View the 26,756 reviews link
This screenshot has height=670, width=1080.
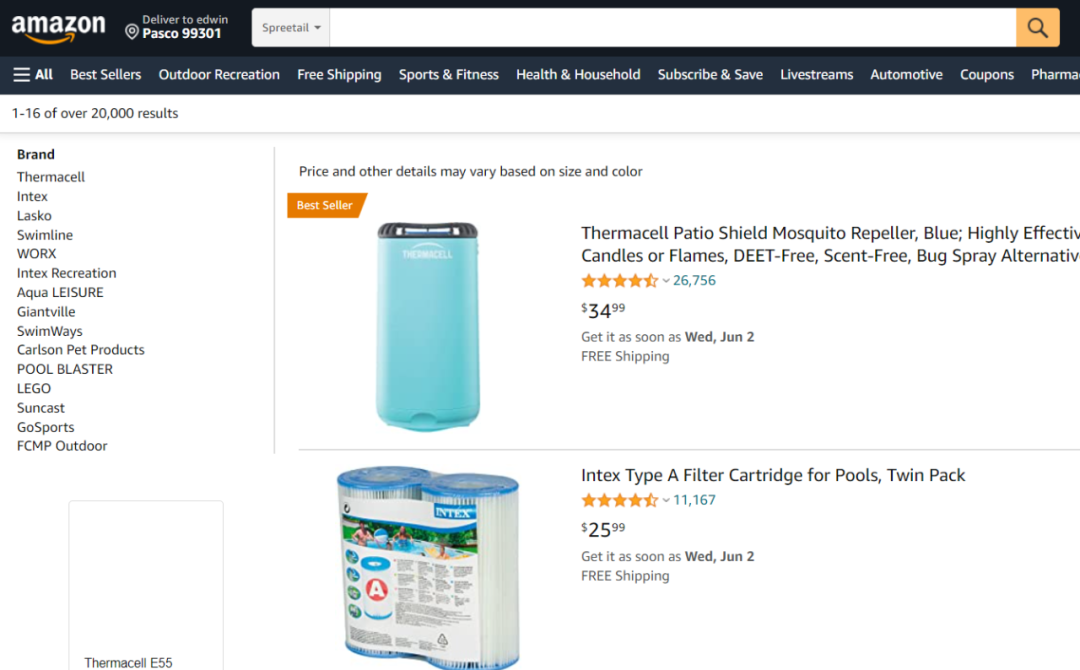(694, 280)
